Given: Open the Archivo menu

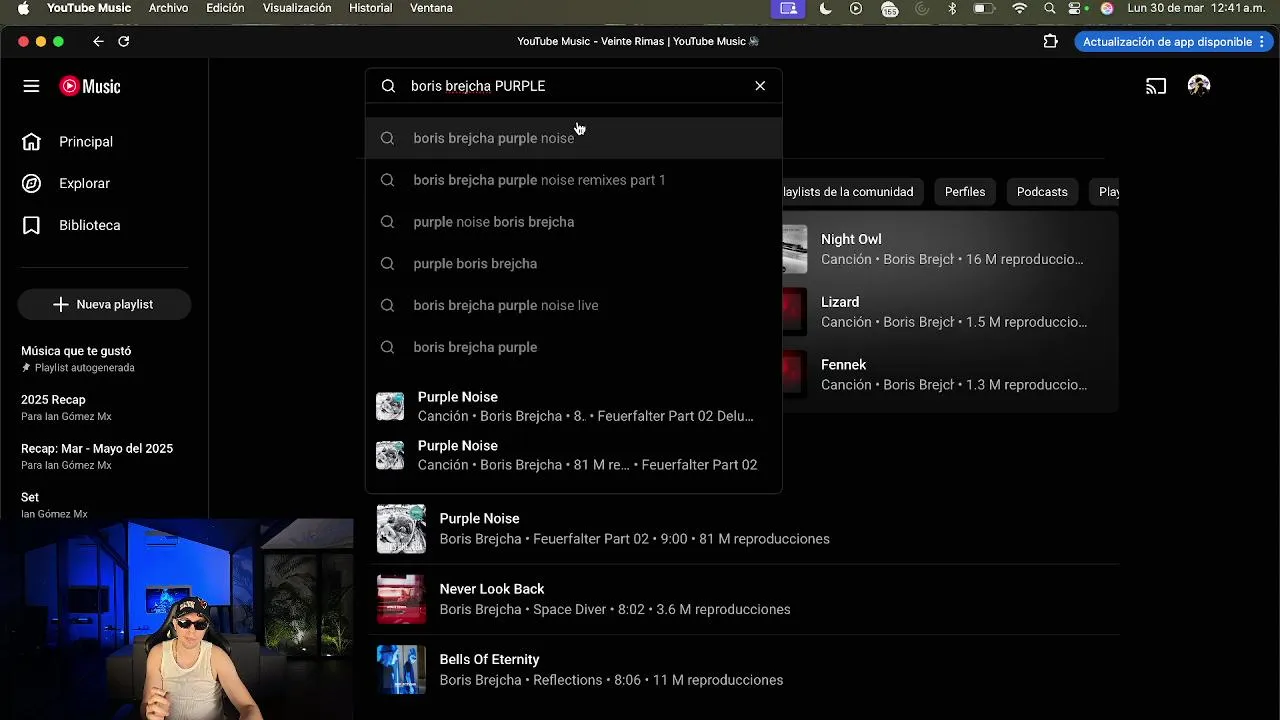Looking at the screenshot, I should coord(168,8).
